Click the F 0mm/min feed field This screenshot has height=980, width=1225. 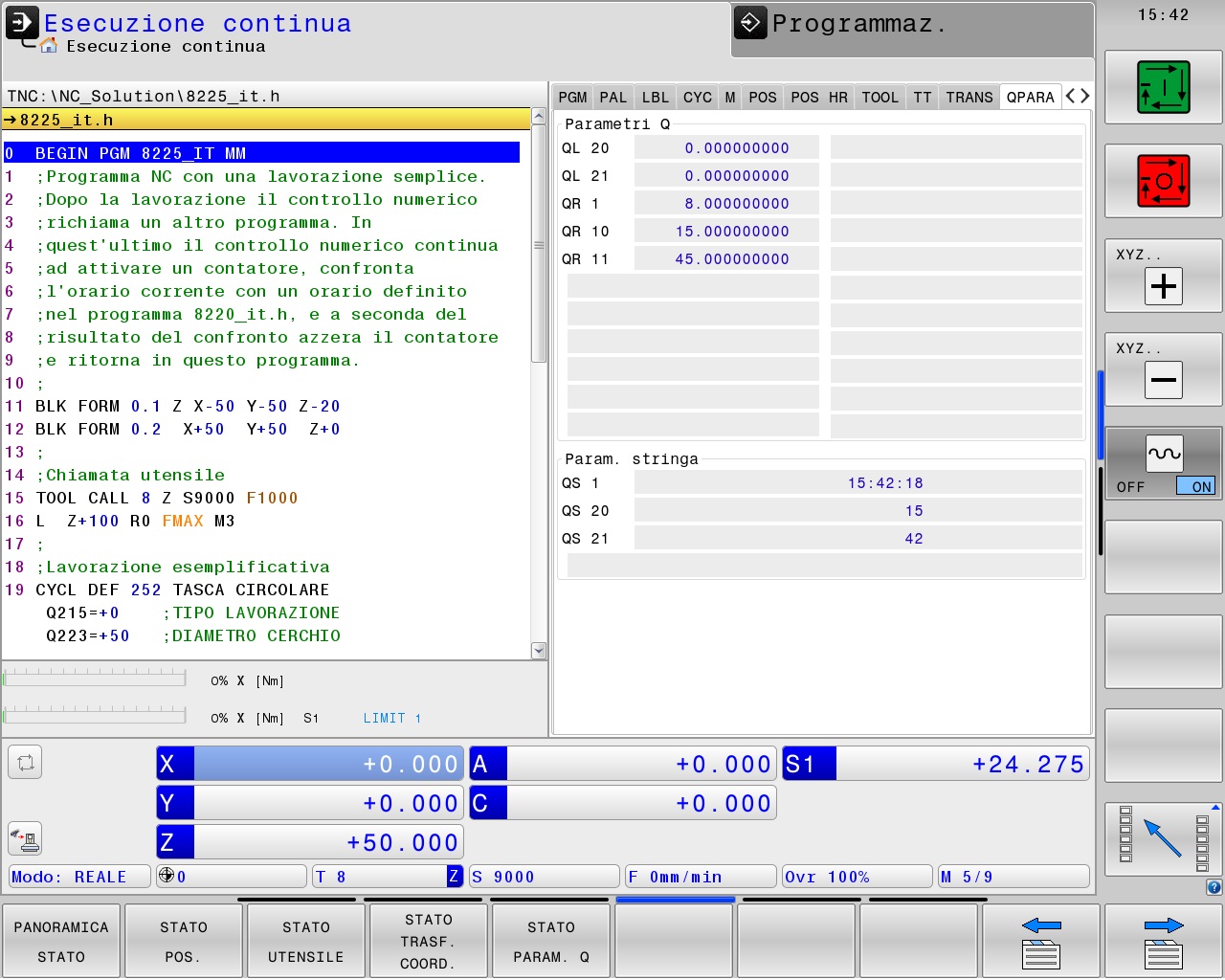click(x=701, y=877)
